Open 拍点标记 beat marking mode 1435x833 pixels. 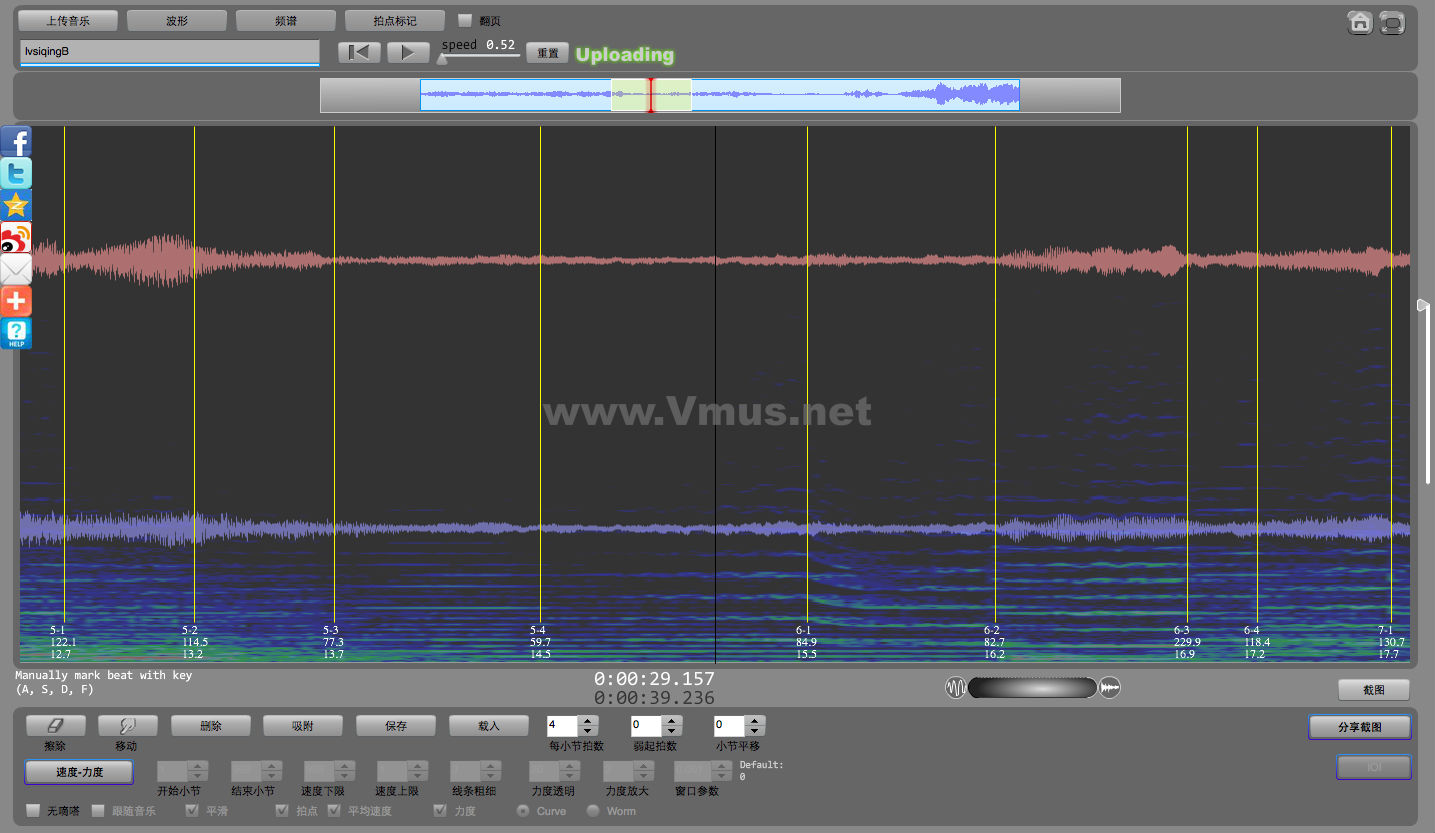pyautogui.click(x=395, y=20)
